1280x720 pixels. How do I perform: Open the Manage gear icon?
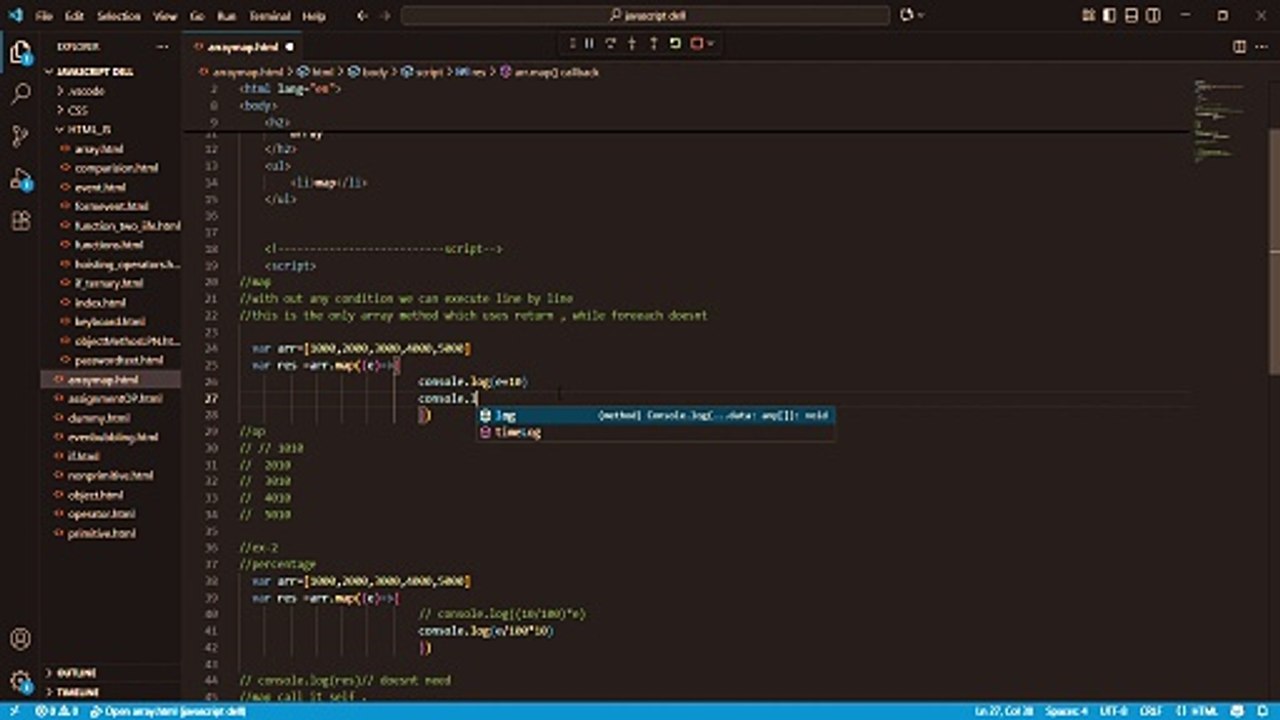click(x=20, y=681)
